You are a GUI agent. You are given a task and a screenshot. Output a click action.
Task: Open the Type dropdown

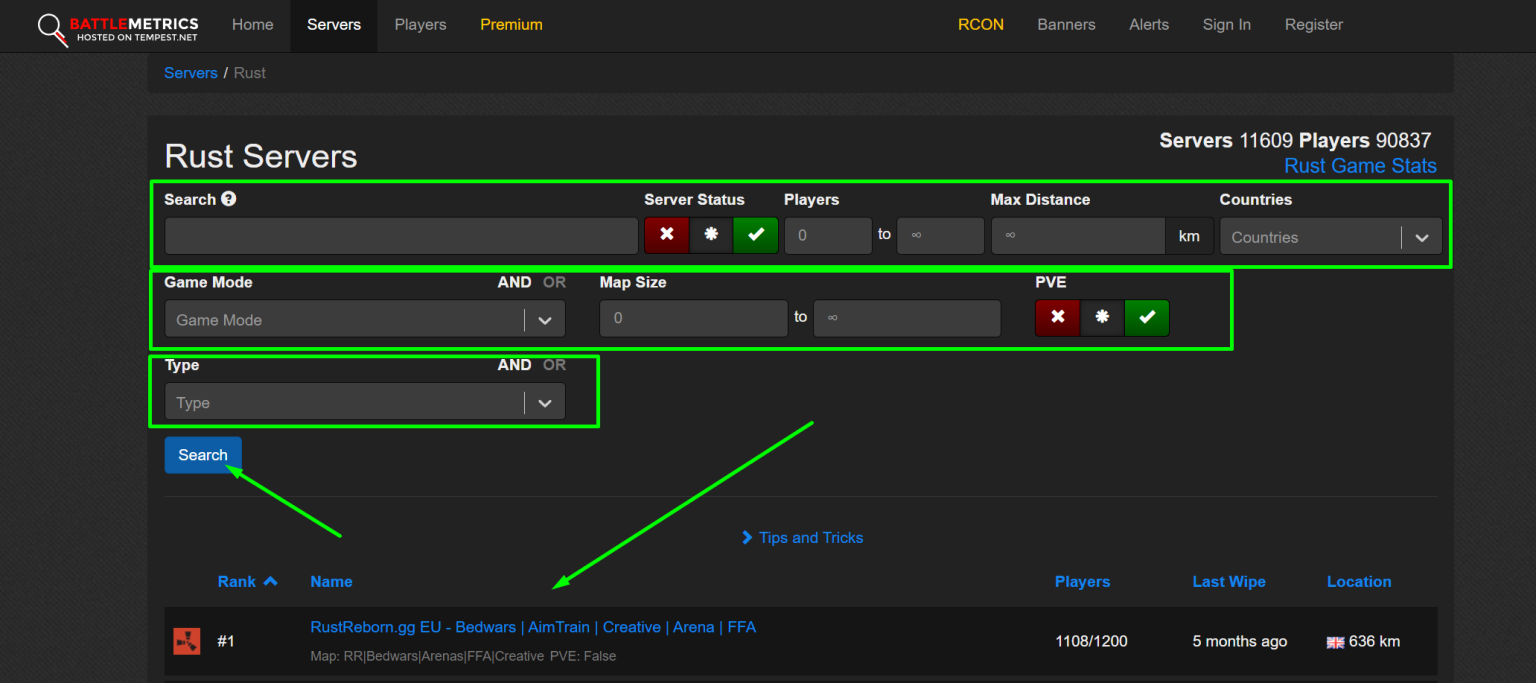coord(365,402)
